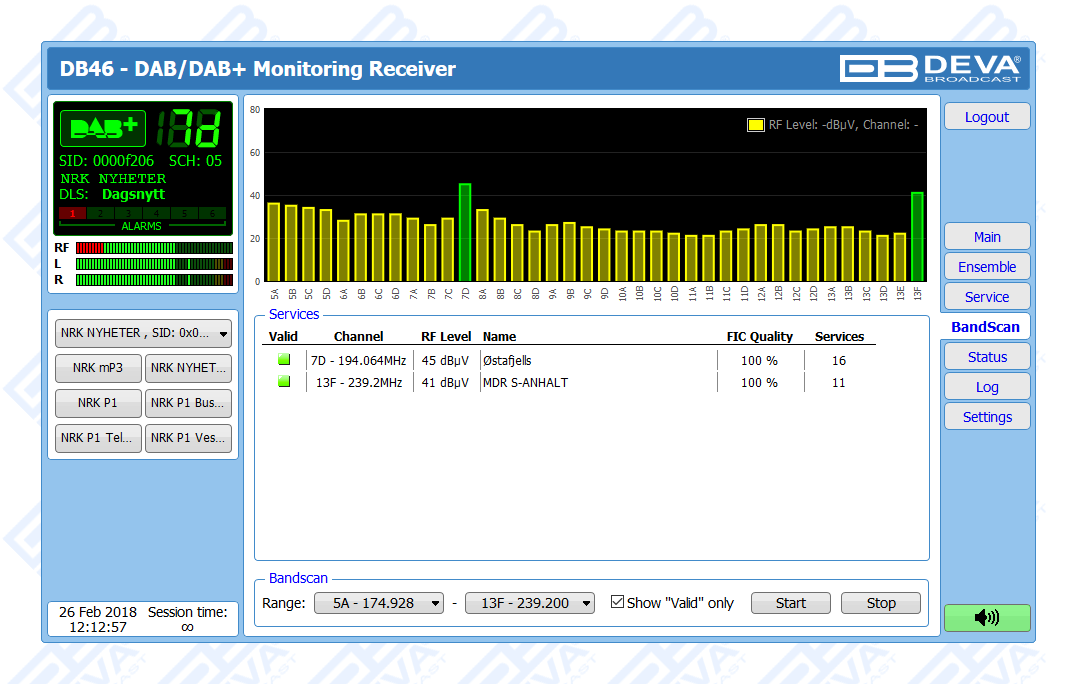
Task: Go to the Status tab
Action: click(x=986, y=357)
